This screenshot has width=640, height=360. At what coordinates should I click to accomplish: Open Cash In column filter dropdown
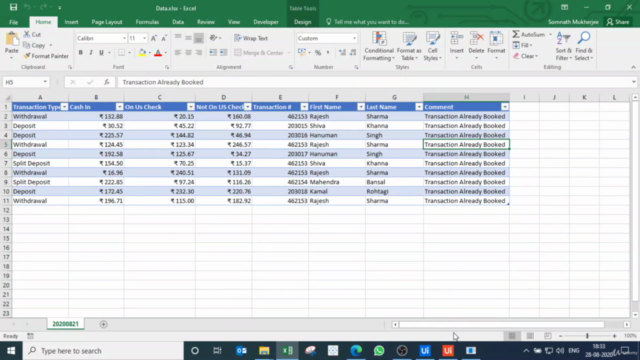pyautogui.click(x=119, y=107)
